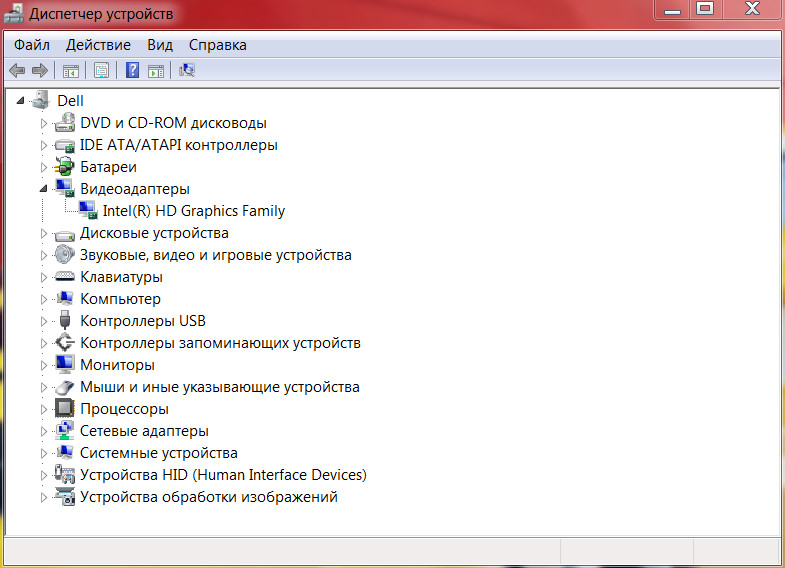Viewport: 785px width, 568px height.
Task: Click Scan for hardware changes toolbar icon
Action: click(187, 70)
